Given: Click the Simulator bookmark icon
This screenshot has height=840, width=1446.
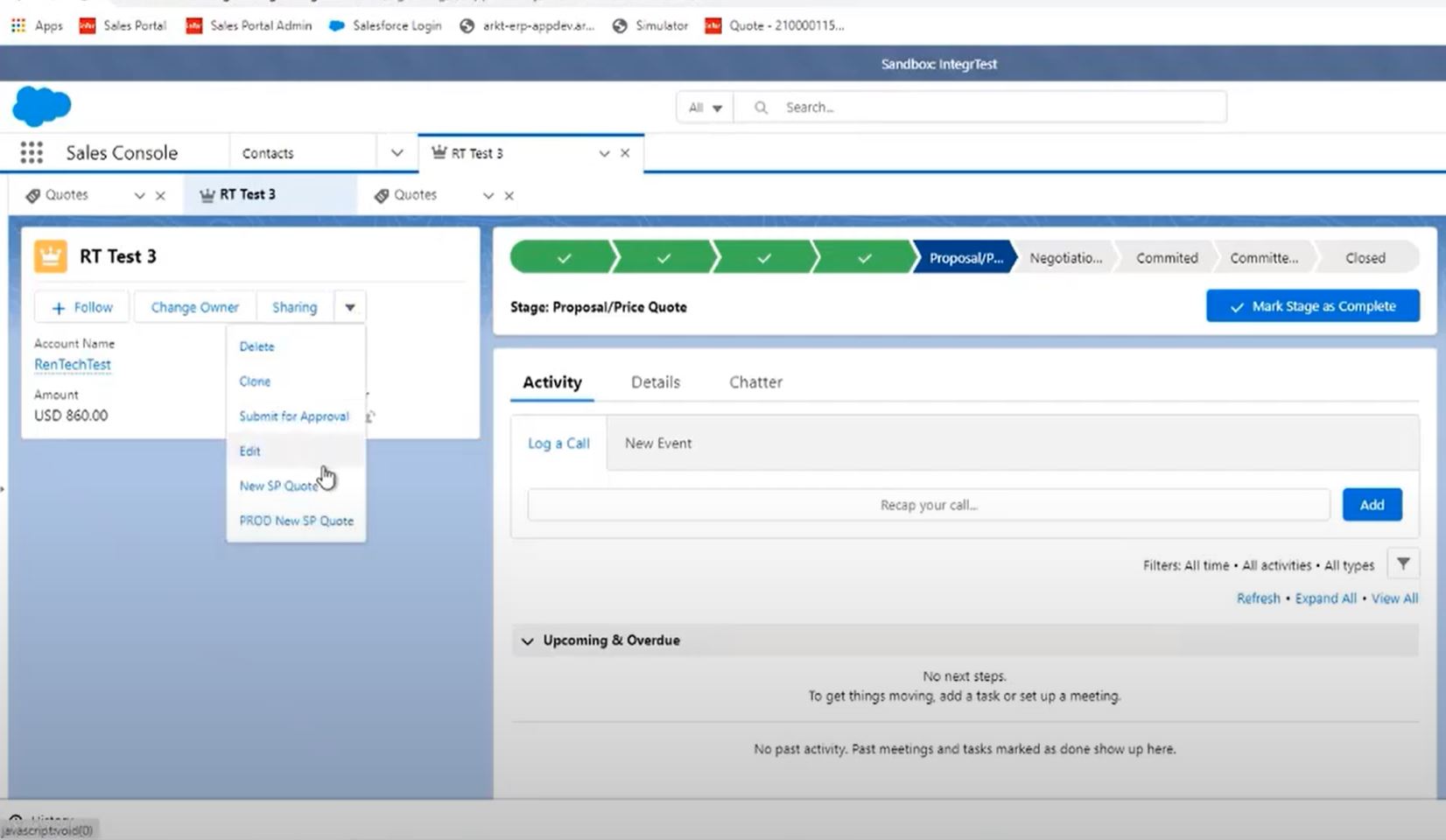Looking at the screenshot, I should tap(620, 25).
